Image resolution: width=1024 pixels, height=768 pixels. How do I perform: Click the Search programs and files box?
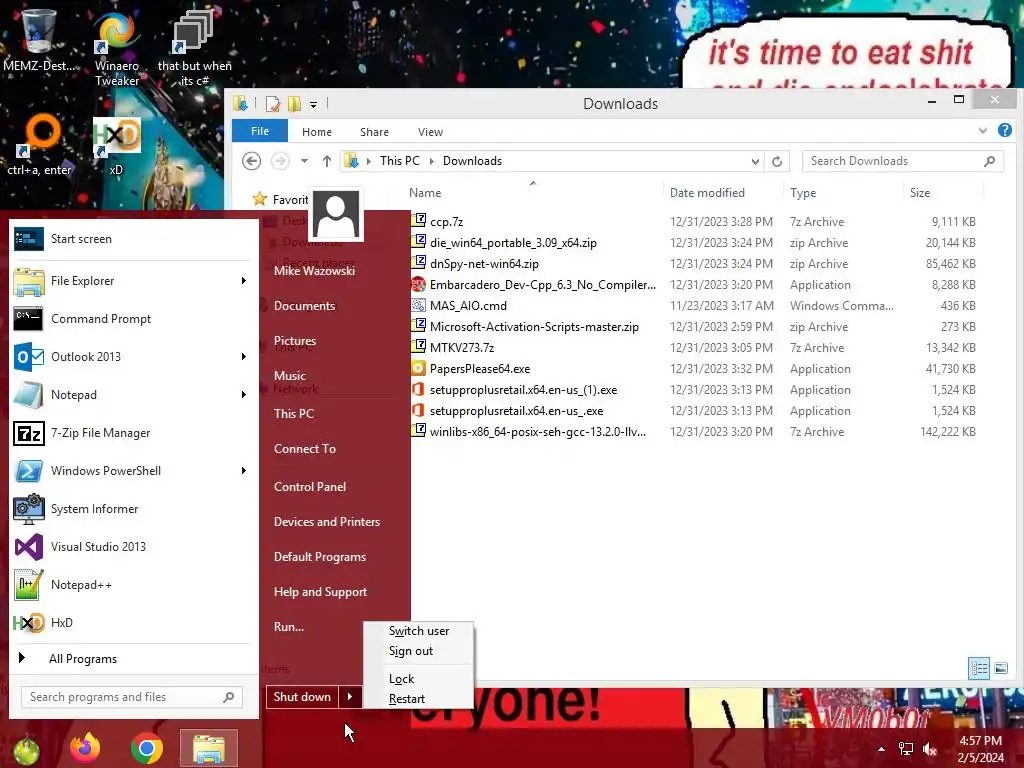131,697
